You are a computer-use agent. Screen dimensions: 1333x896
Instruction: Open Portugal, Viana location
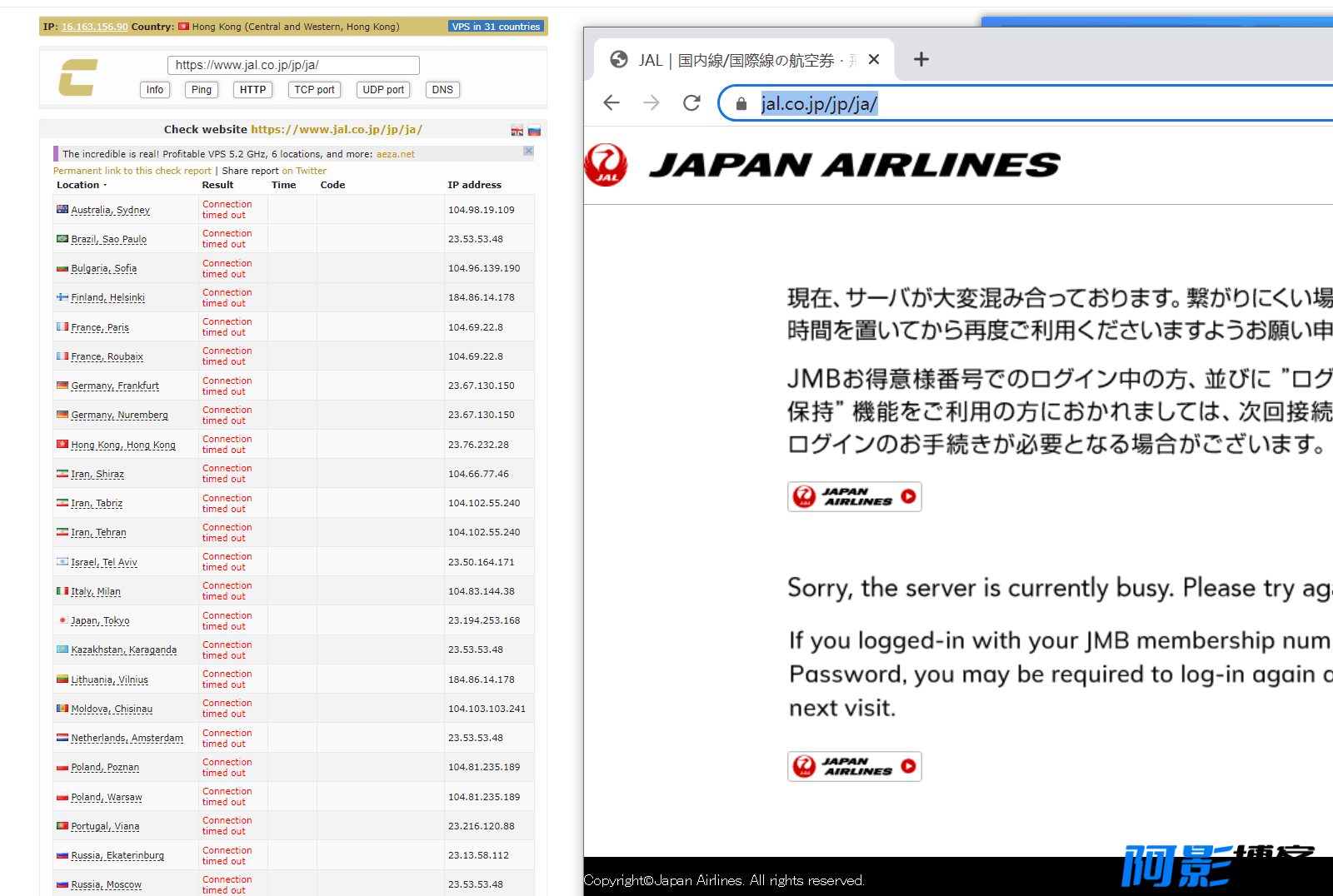[105, 826]
